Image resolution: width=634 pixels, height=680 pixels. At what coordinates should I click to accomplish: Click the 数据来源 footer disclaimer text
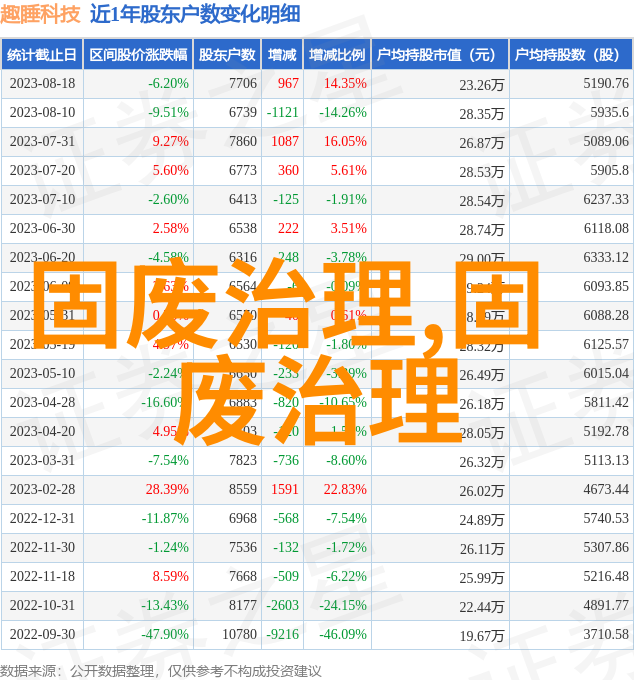click(161, 671)
